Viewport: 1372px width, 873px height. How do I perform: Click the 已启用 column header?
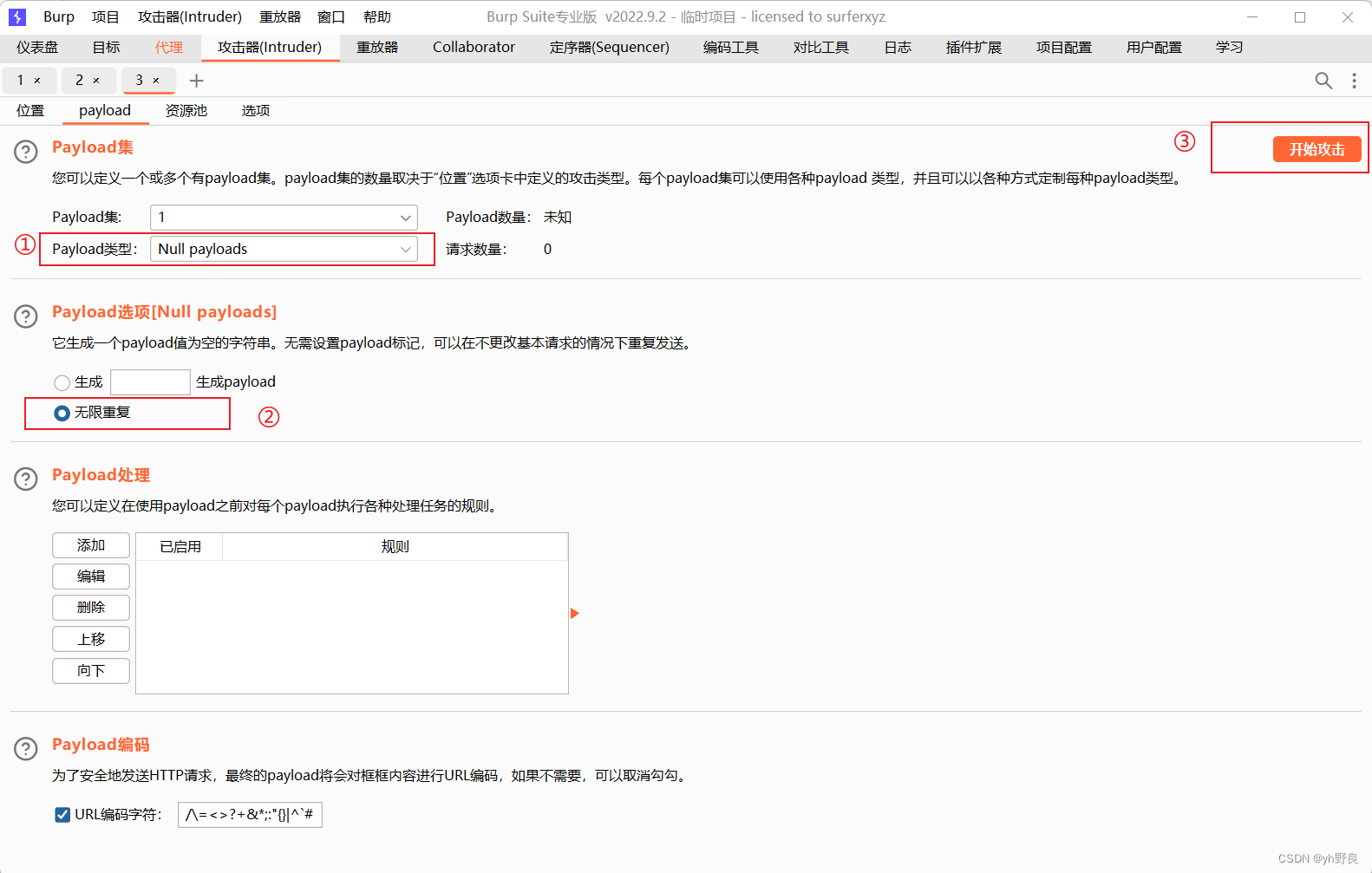click(x=180, y=547)
